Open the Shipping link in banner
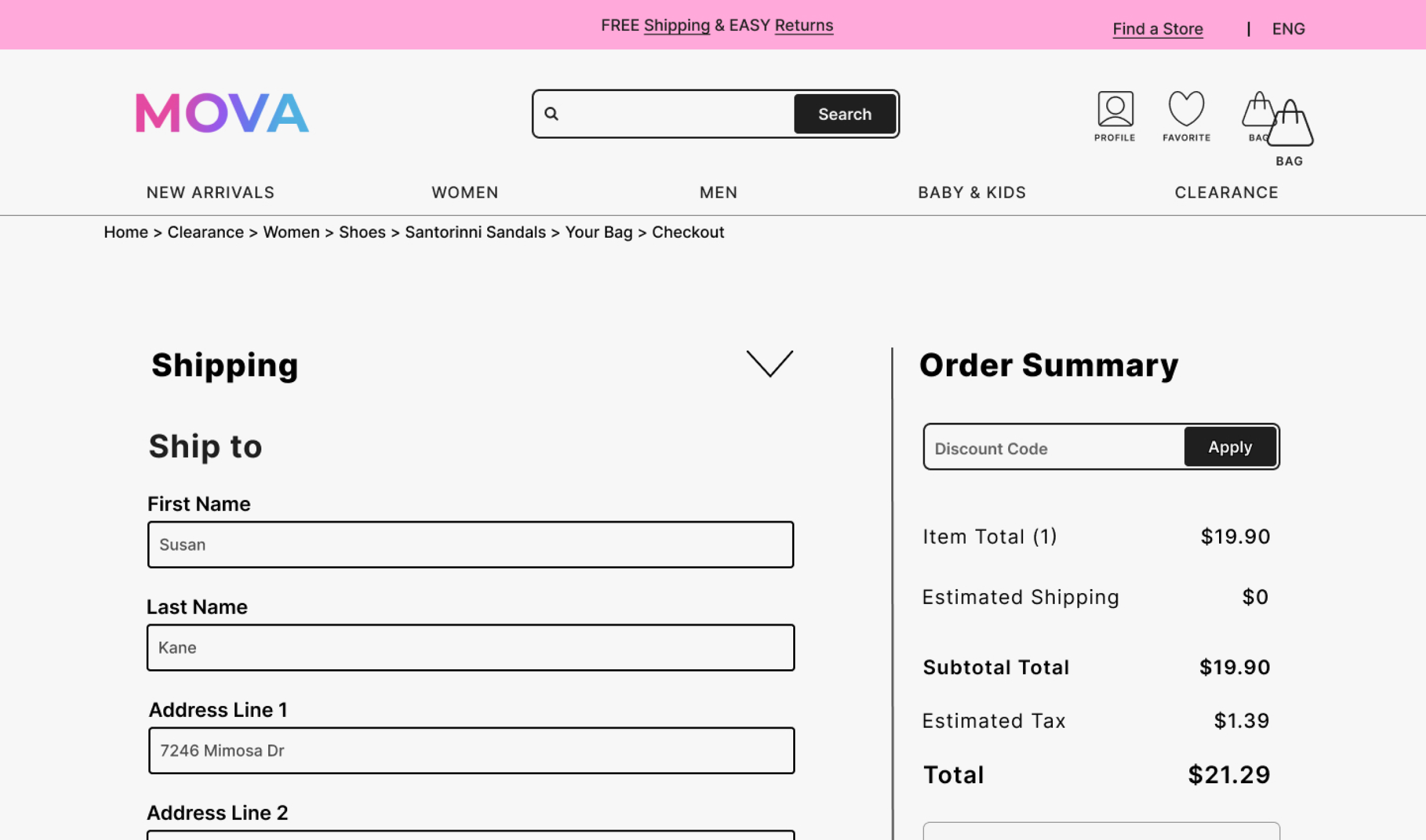The width and height of the screenshot is (1426, 840). pos(676,25)
